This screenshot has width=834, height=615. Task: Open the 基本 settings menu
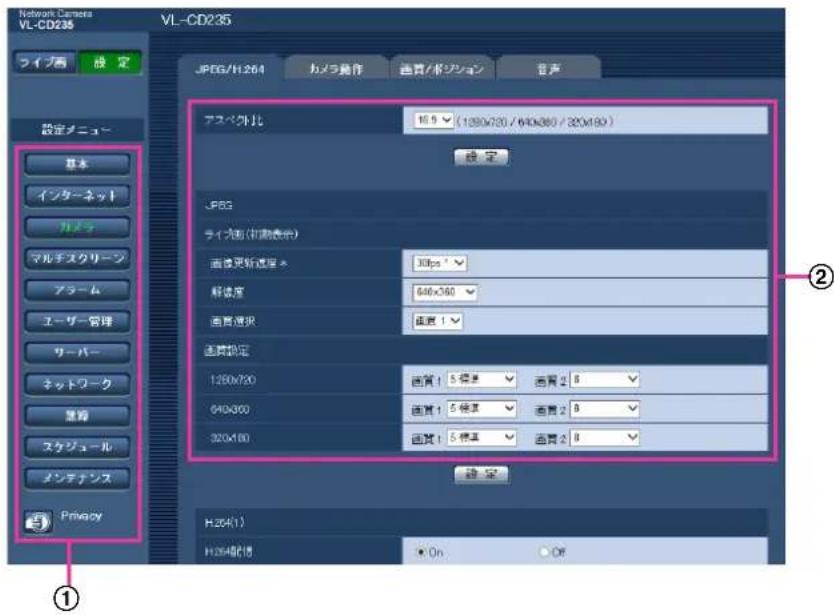pos(77,164)
